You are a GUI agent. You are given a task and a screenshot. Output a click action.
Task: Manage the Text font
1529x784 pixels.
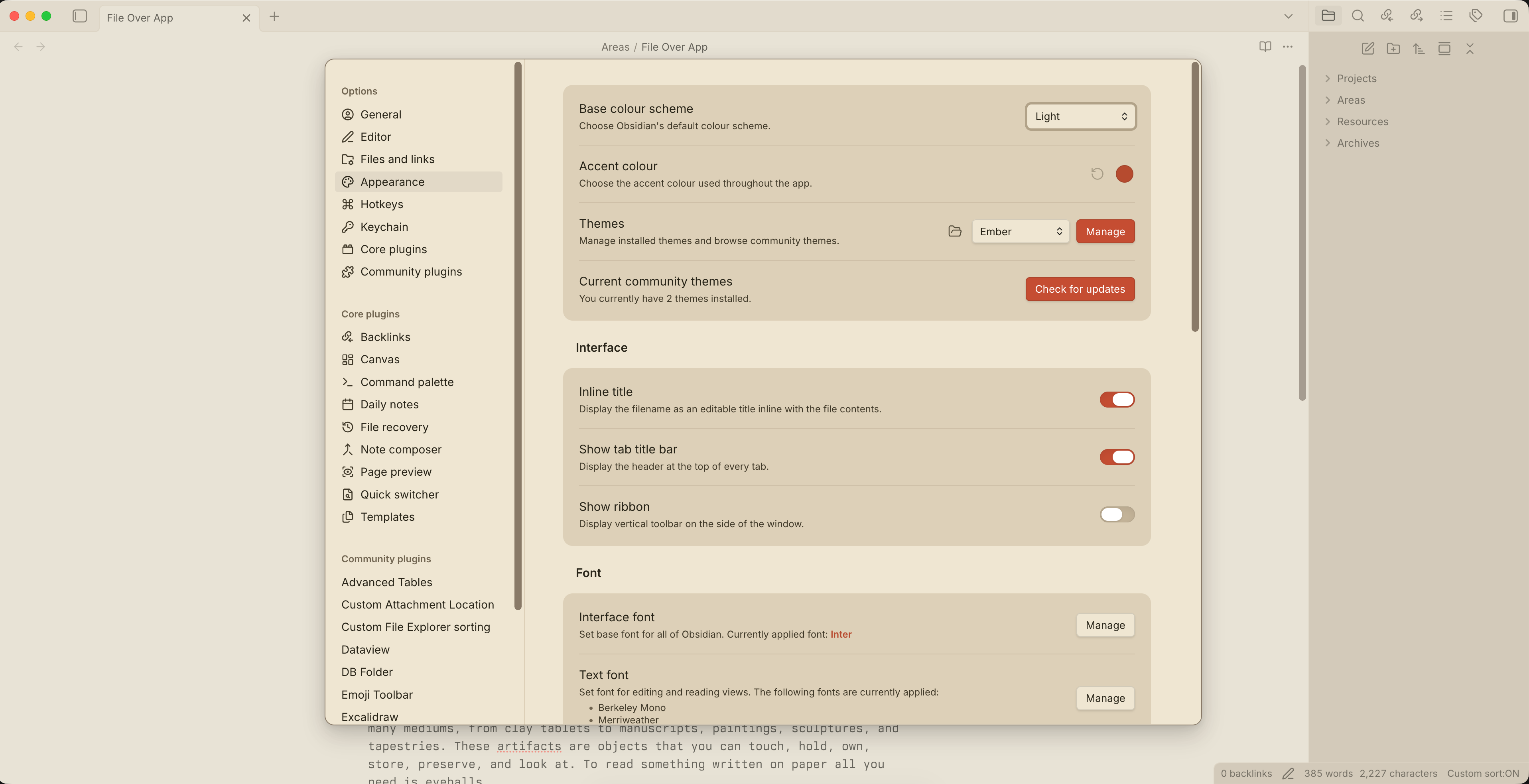pyautogui.click(x=1105, y=698)
